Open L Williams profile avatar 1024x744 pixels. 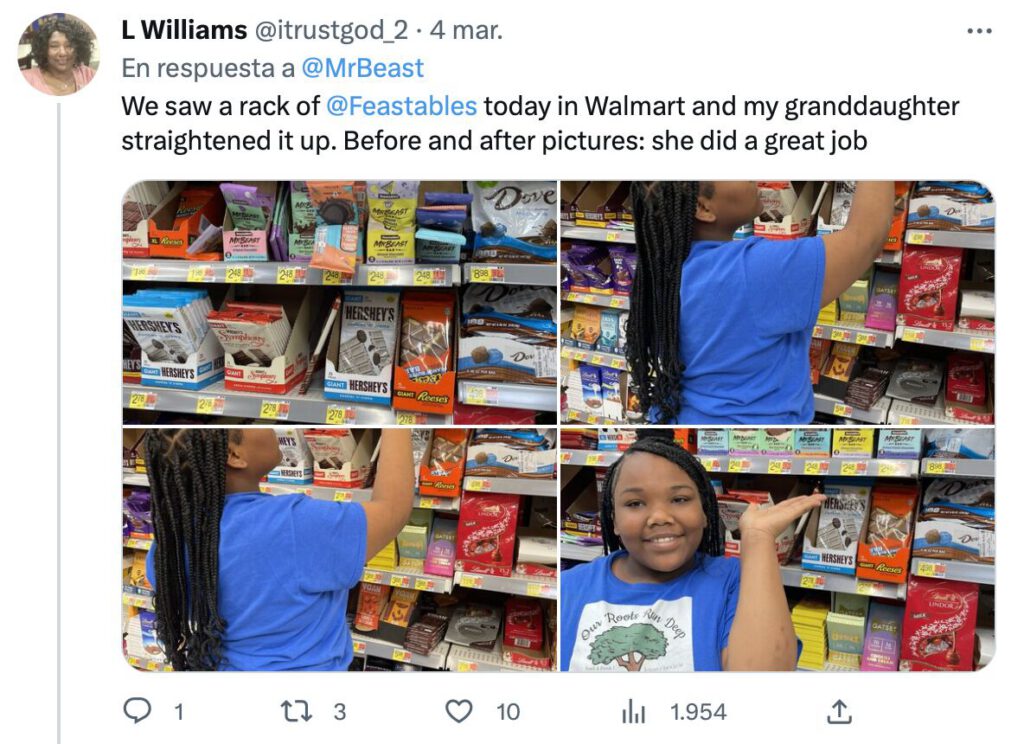coord(59,55)
